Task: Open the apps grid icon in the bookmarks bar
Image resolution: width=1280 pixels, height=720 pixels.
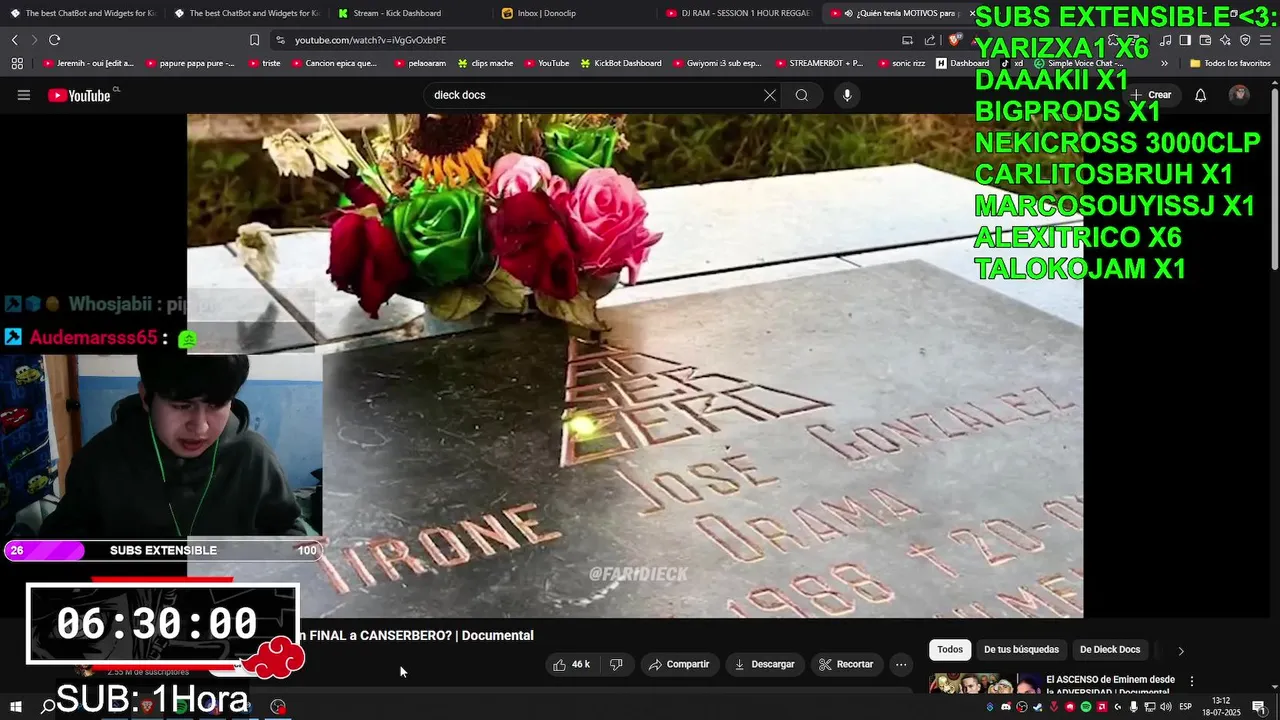Action: point(17,63)
